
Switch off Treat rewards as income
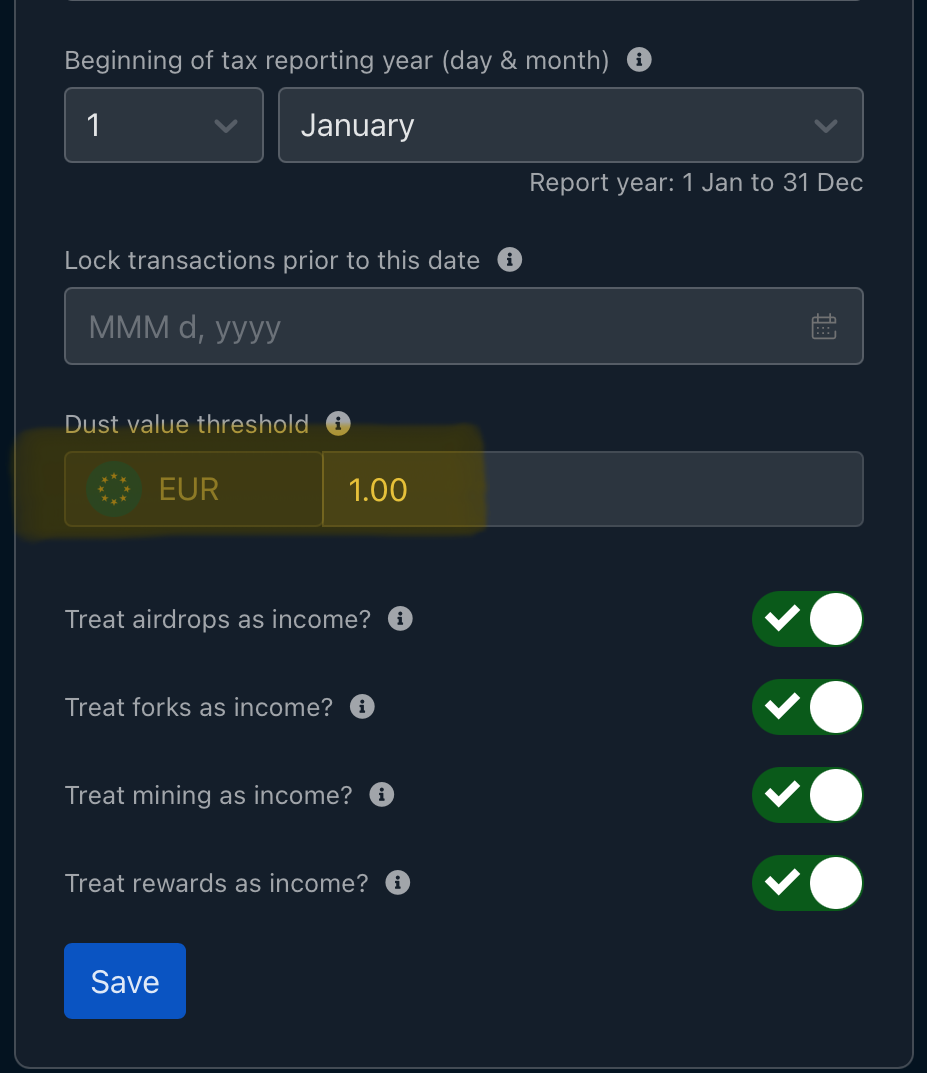807,883
